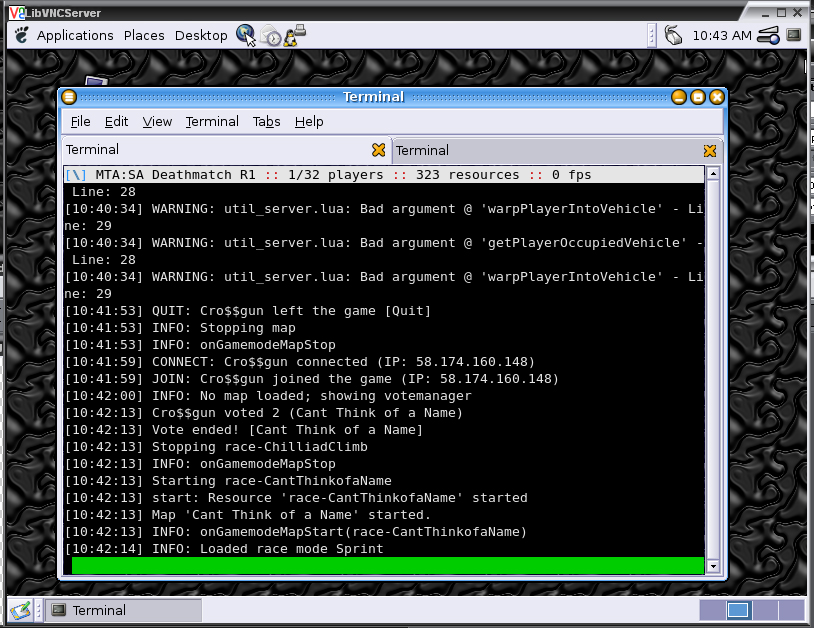Click the 10:43 AM clock
The width and height of the screenshot is (814, 628).
pos(721,35)
